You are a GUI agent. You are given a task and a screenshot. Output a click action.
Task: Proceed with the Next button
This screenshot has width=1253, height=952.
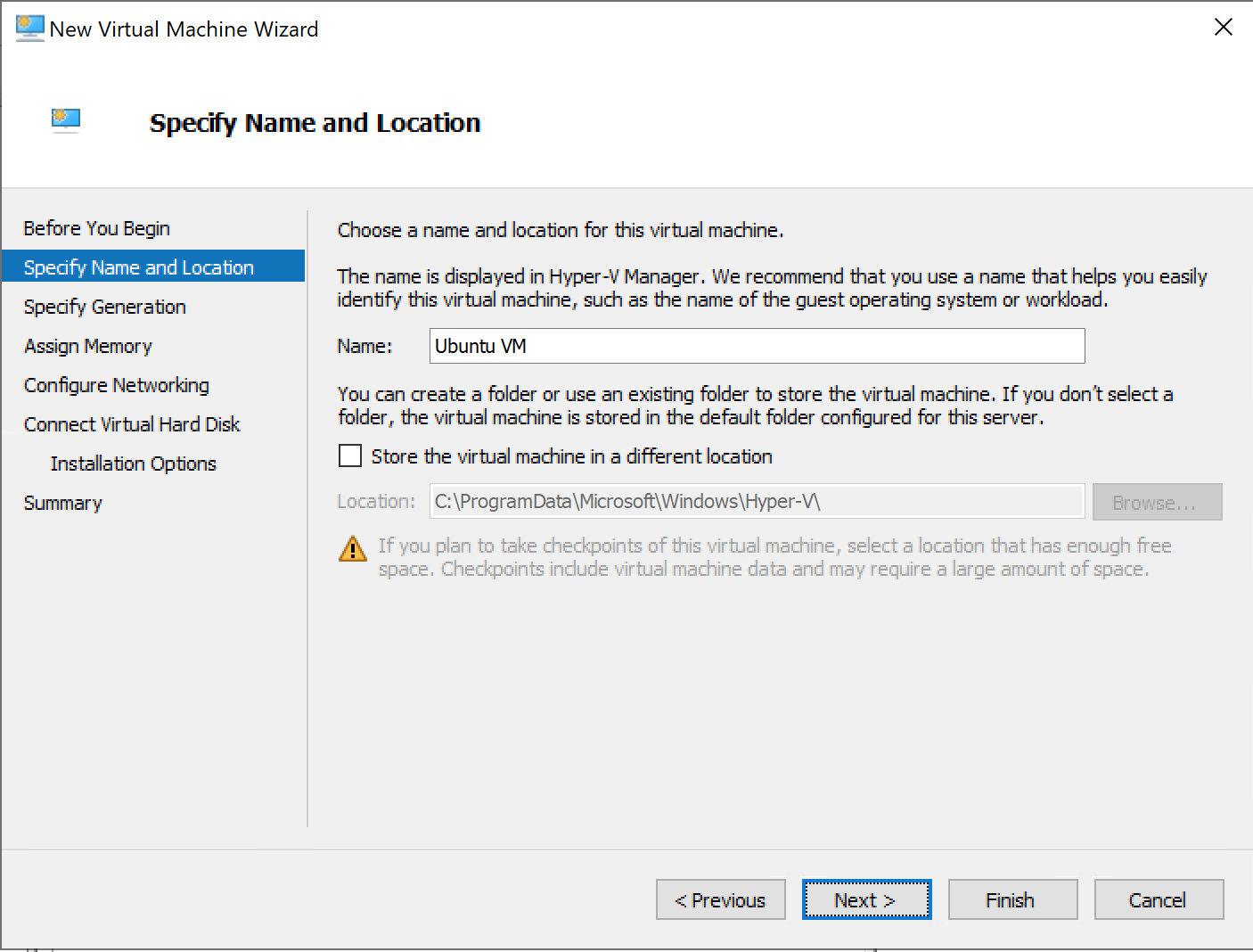(866, 900)
